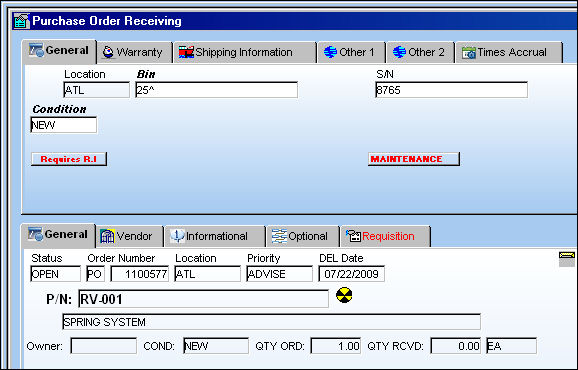The width and height of the screenshot is (578, 370).
Task: Click the MAINTENANCE button
Action: (x=414, y=159)
